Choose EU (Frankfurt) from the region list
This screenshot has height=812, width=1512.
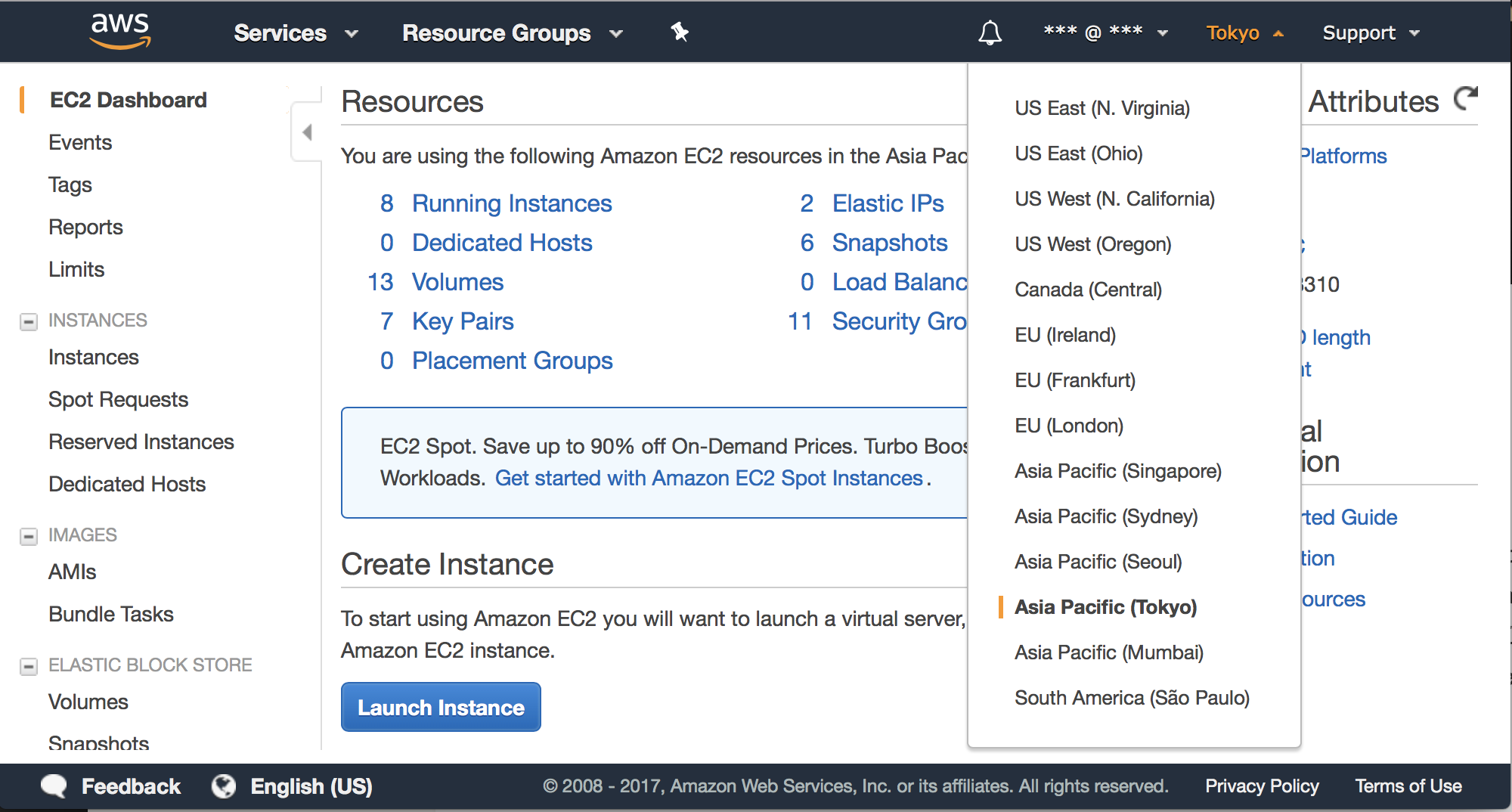coord(1075,380)
